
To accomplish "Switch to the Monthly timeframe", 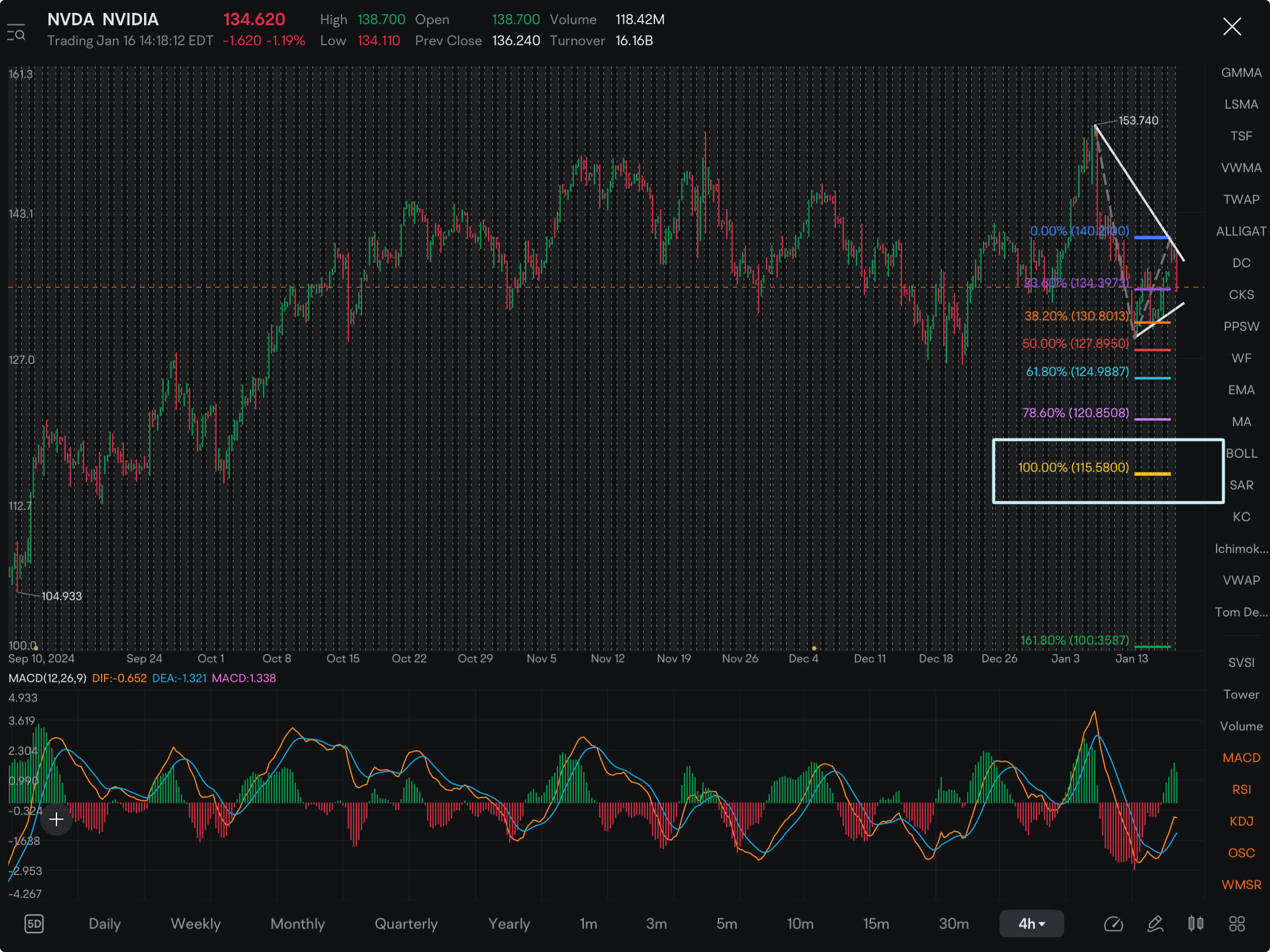I will (298, 924).
